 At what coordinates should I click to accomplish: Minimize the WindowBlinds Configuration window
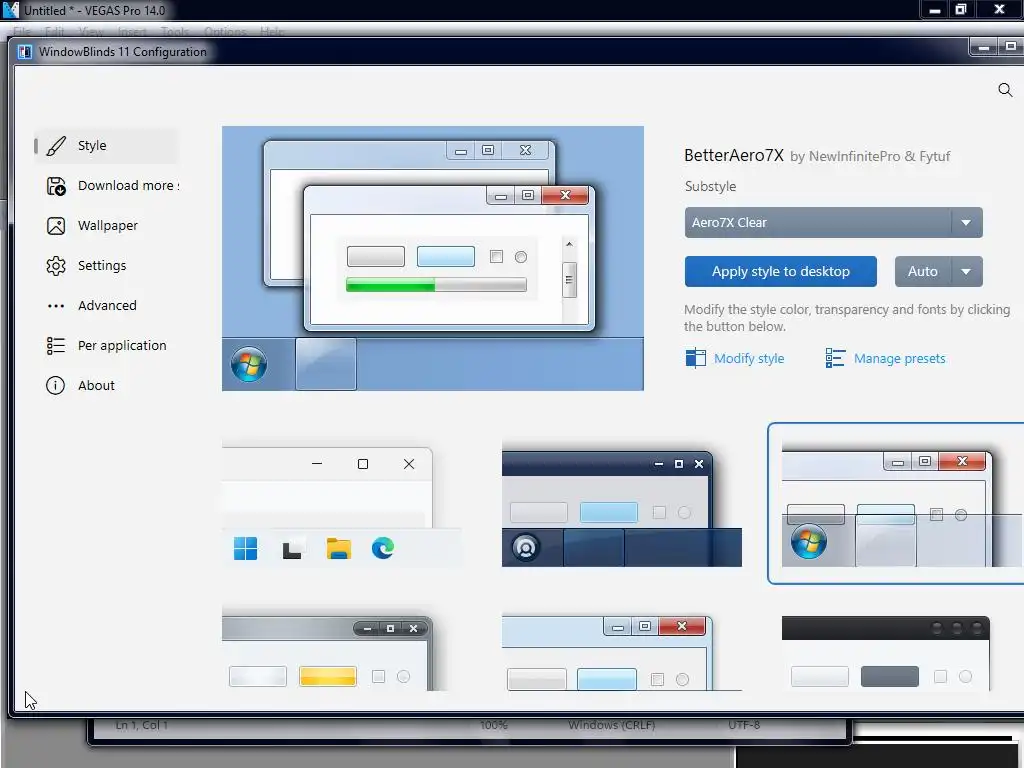pos(984,47)
